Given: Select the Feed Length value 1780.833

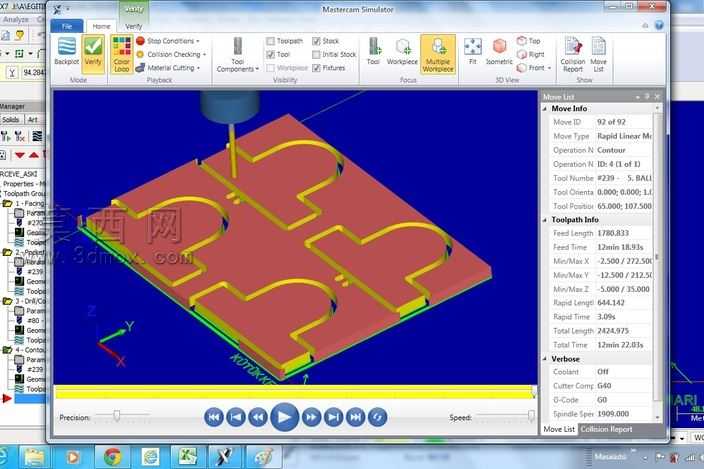Looking at the screenshot, I should 613,233.
